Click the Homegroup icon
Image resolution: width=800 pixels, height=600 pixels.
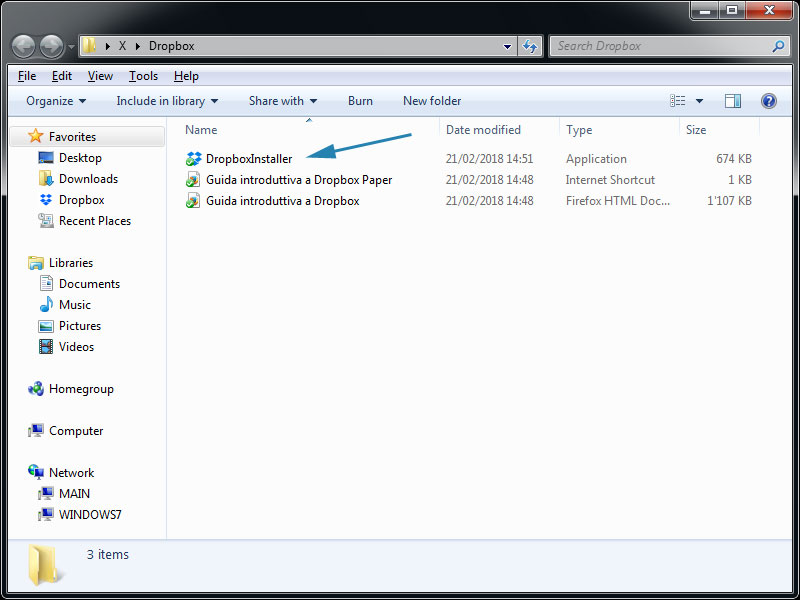click(36, 389)
